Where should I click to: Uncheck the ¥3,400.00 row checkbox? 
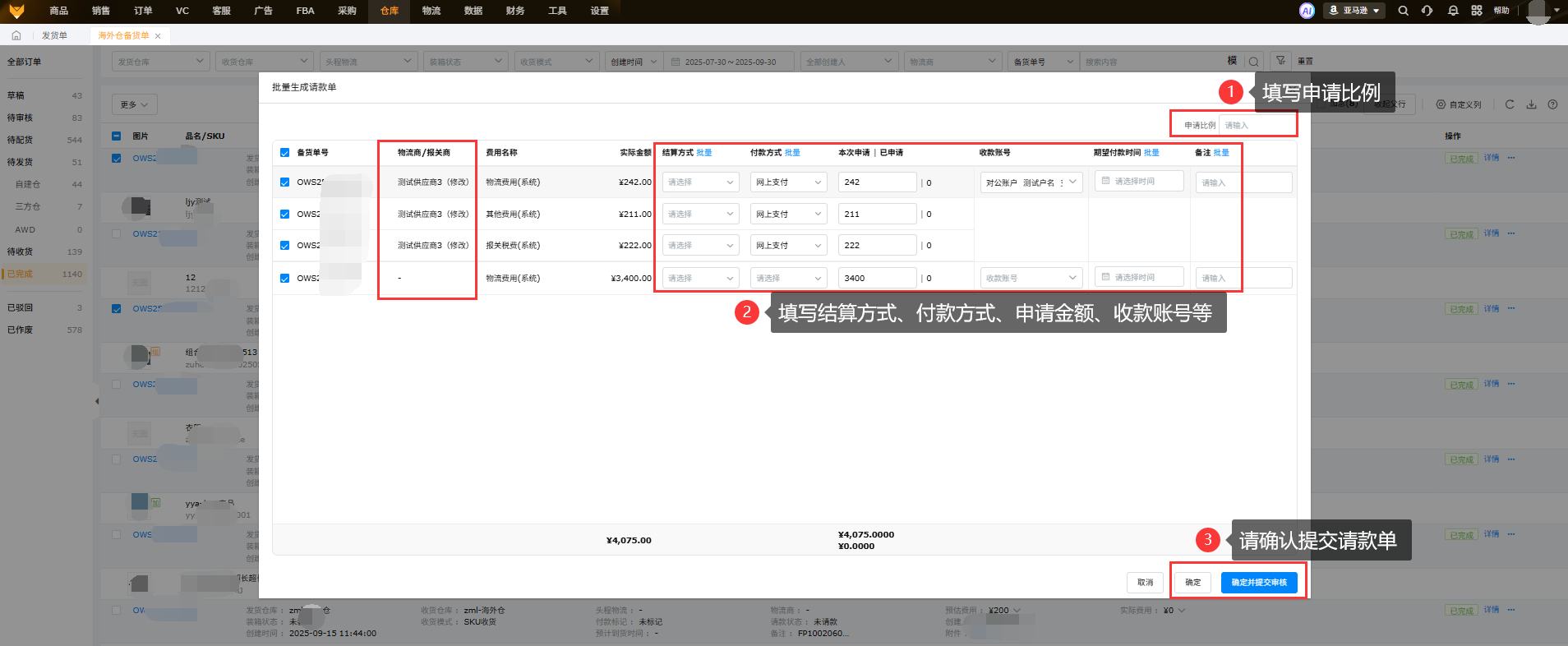pyautogui.click(x=284, y=279)
